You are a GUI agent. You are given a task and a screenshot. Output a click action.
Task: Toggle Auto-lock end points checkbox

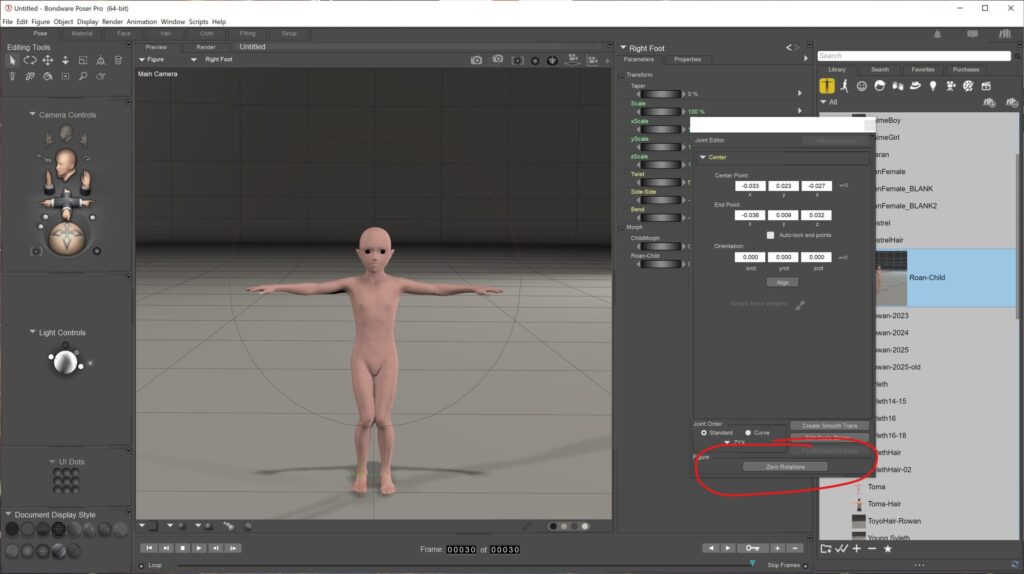tap(771, 235)
